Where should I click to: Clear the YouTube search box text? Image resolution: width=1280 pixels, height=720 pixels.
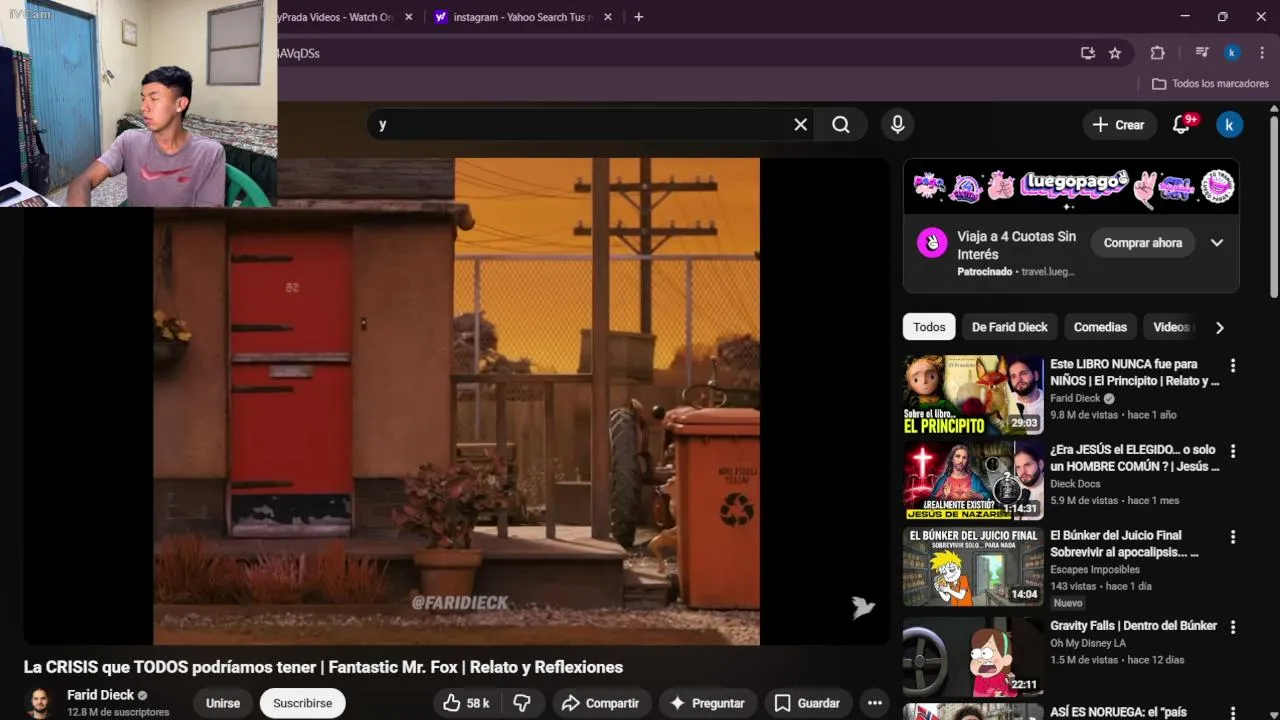click(800, 124)
